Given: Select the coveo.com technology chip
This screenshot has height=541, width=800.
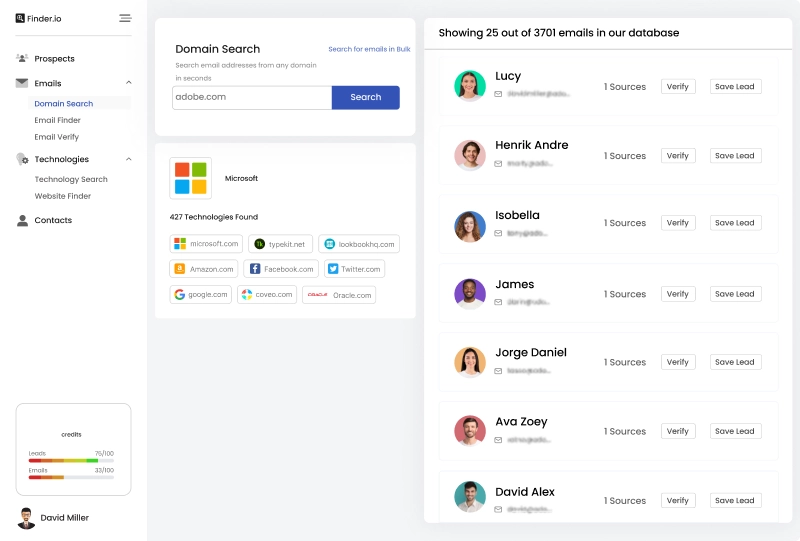Looking at the screenshot, I should [267, 294].
